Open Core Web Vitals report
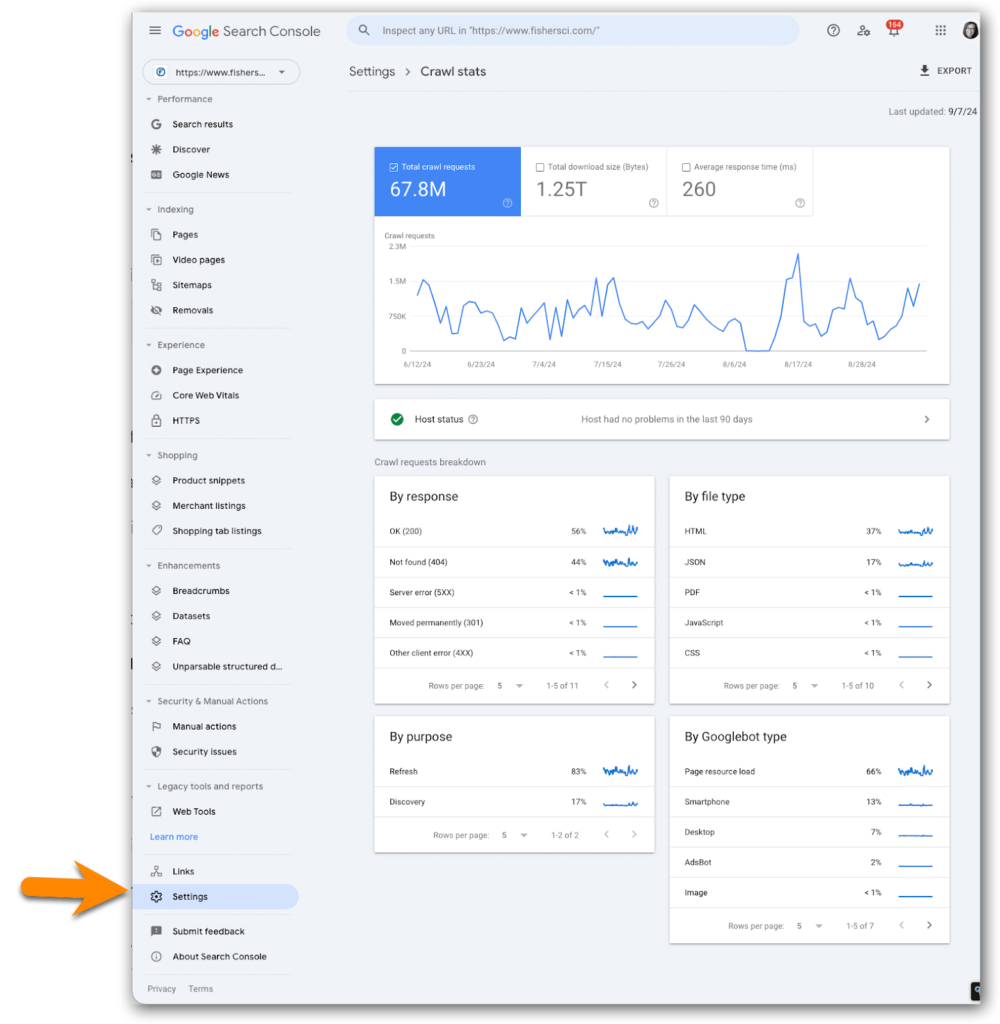The image size is (1000, 1024). 205,395
